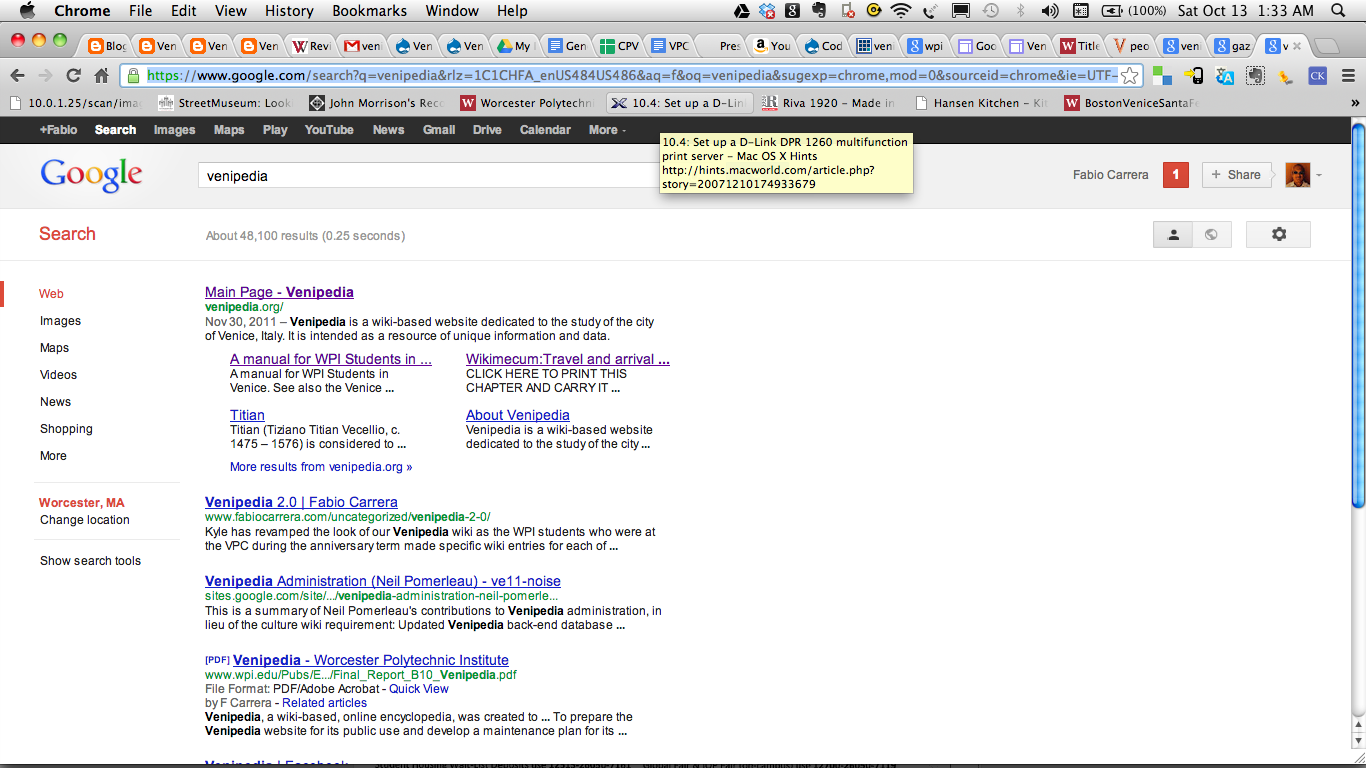1366x768 pixels.
Task: Click the green and blue squares extension icon
Action: click(1162, 75)
